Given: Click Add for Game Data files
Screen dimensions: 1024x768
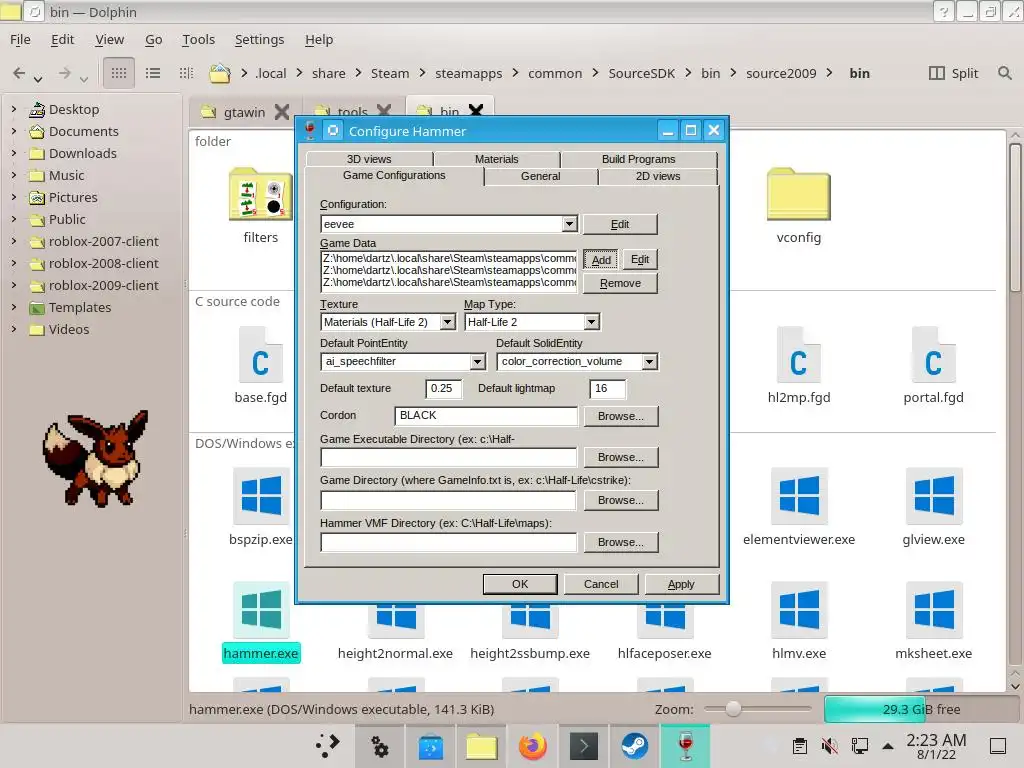Looking at the screenshot, I should click(601, 260).
